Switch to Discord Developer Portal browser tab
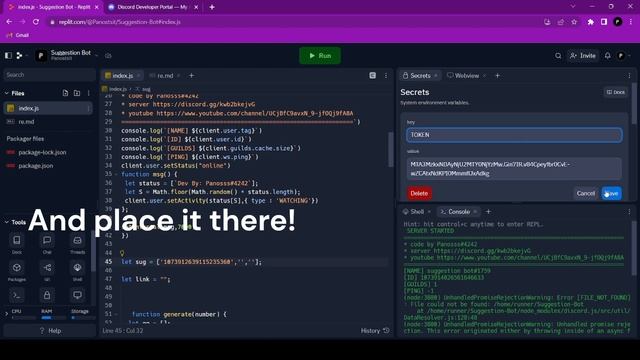 pos(152,7)
